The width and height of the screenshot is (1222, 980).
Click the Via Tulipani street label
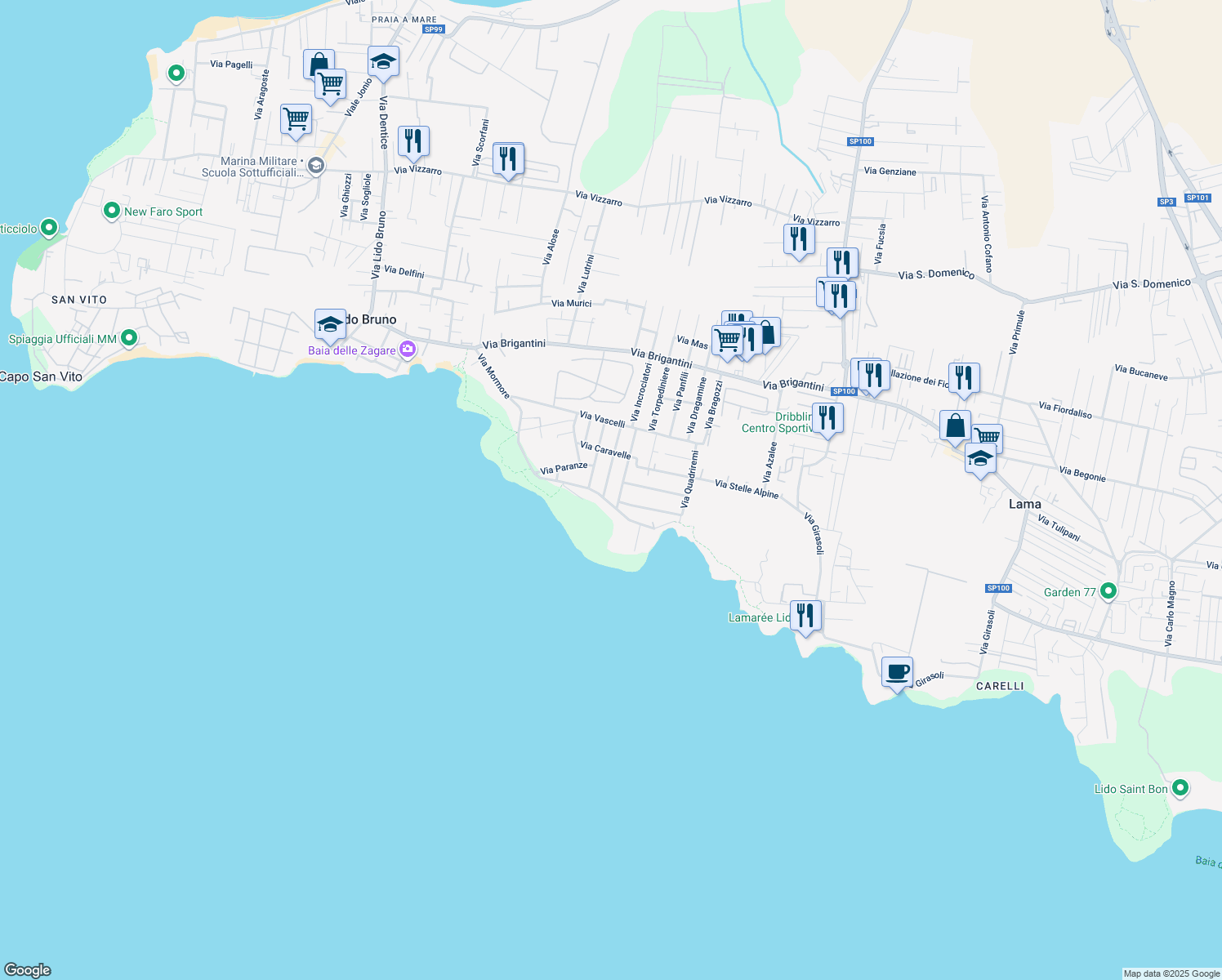[x=1059, y=528]
